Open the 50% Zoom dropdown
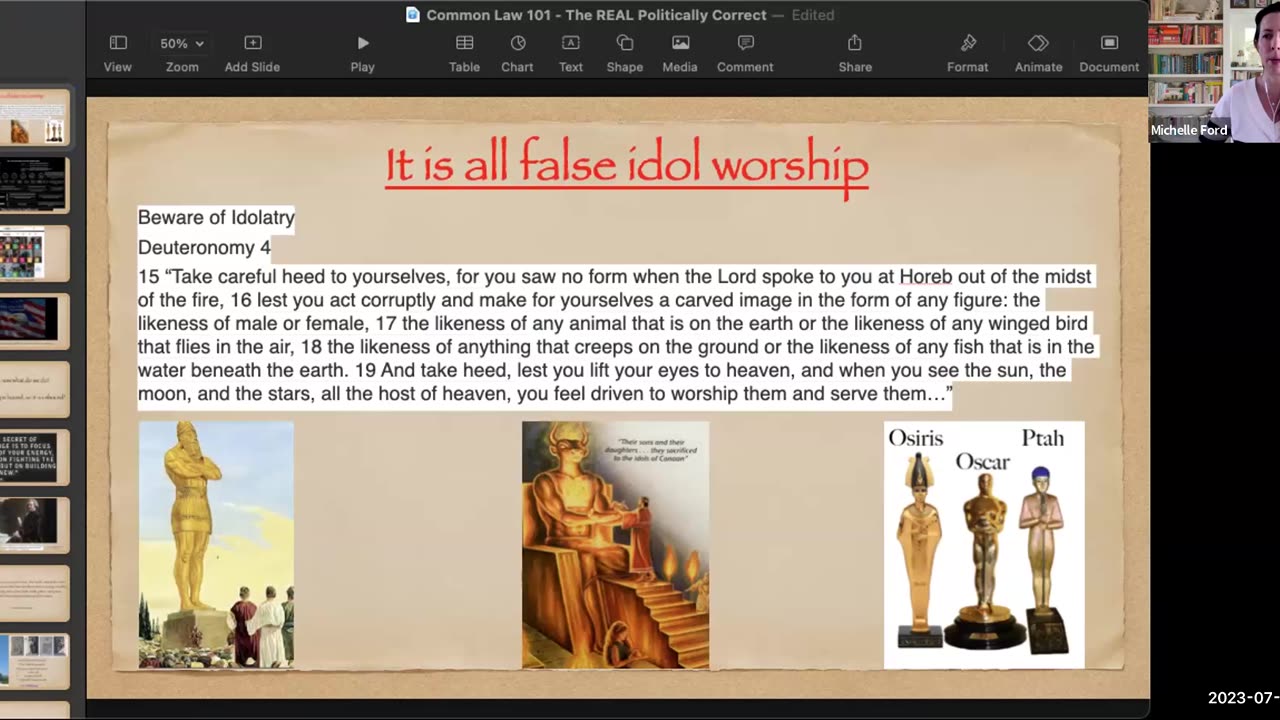 pos(182,53)
